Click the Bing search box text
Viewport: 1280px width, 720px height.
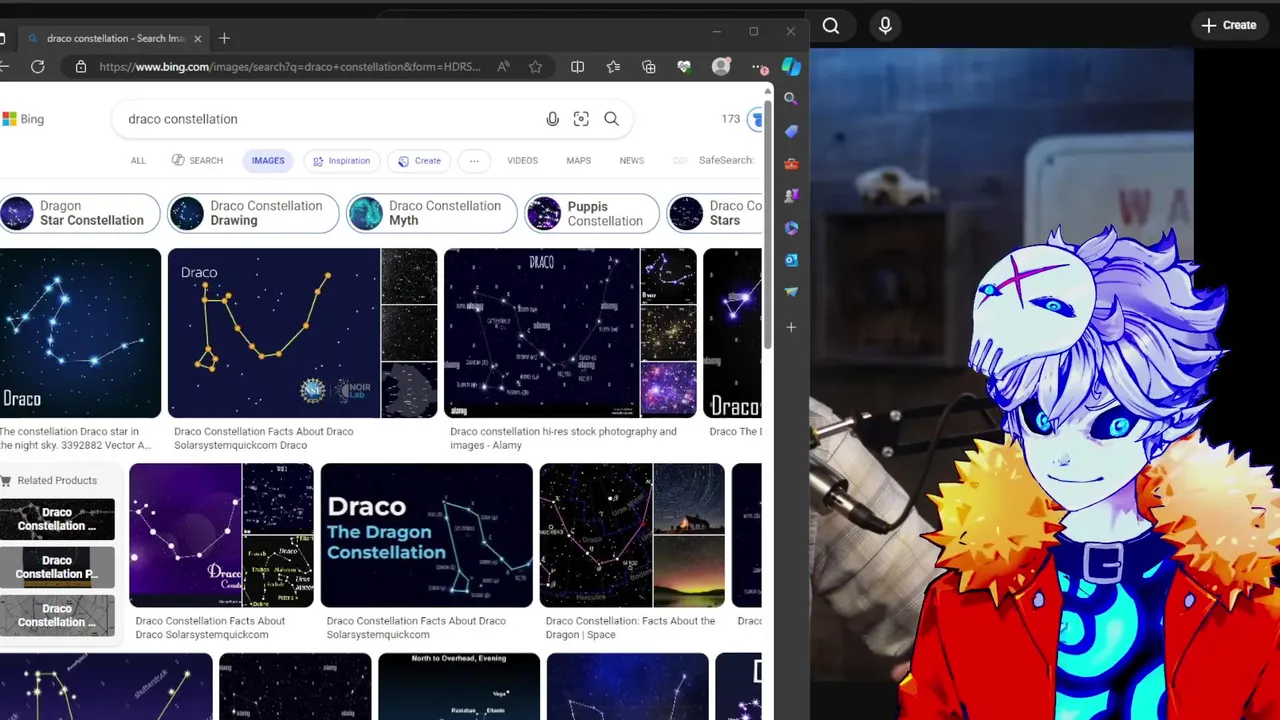coord(183,119)
